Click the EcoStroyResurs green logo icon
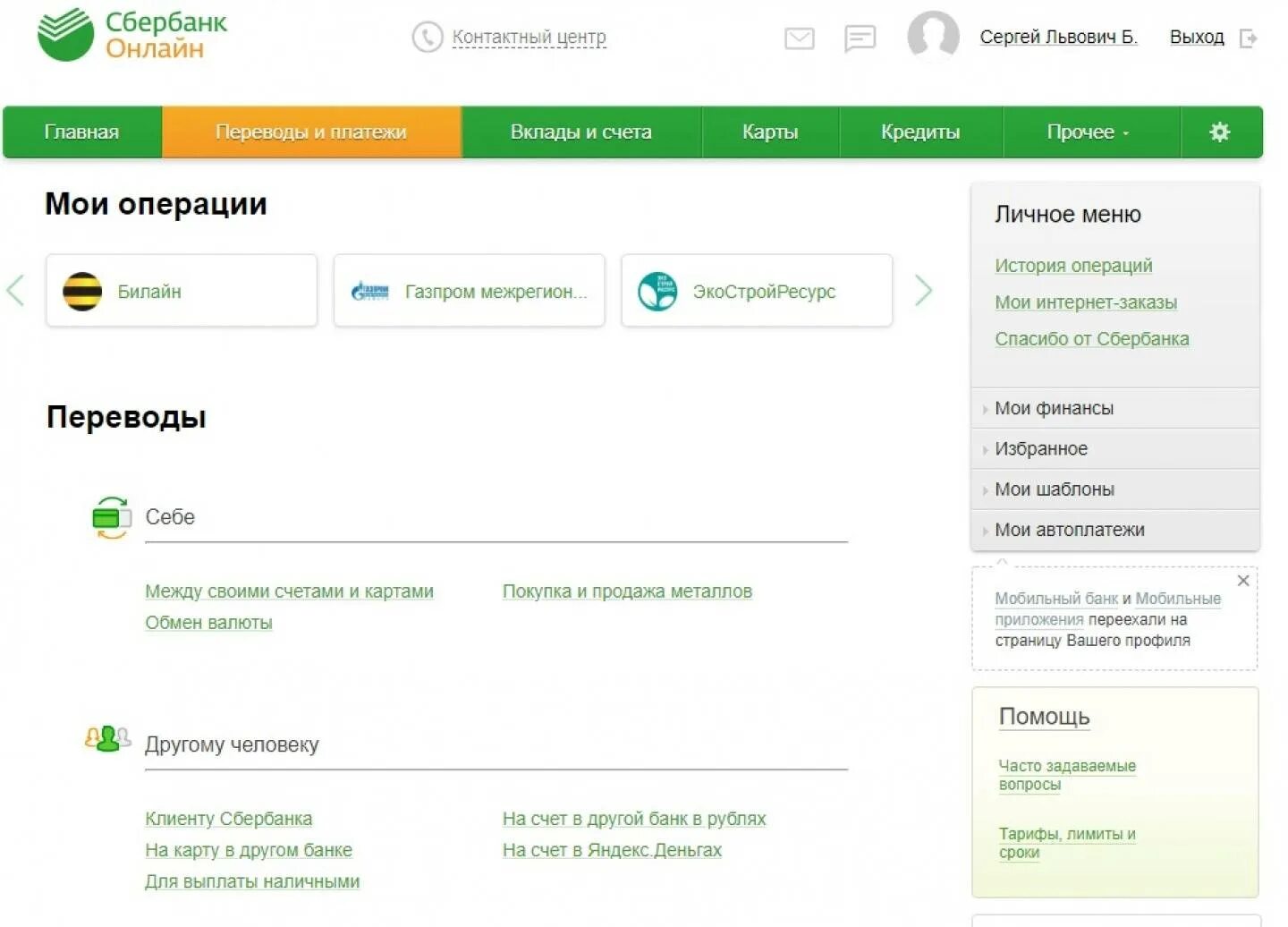 [x=657, y=291]
